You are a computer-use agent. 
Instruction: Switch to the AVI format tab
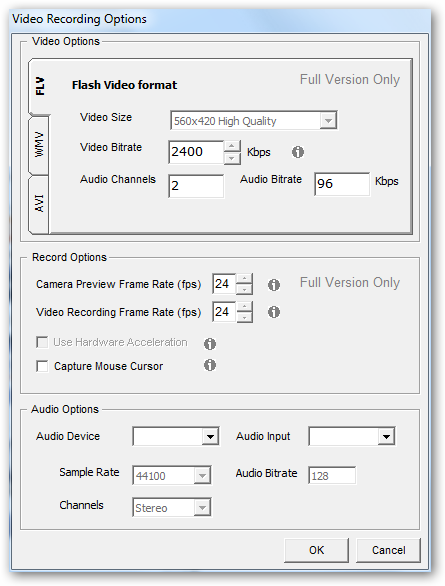tap(39, 204)
